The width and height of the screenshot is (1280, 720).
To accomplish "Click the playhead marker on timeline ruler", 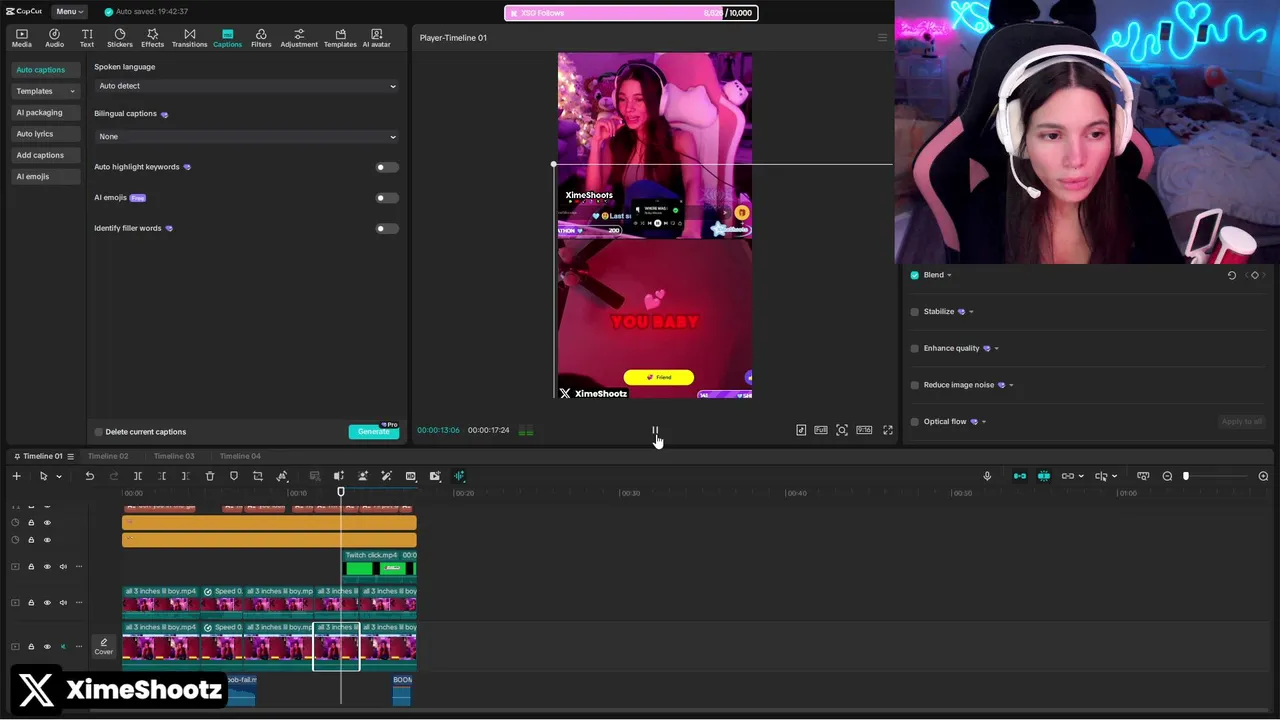I will (341, 491).
